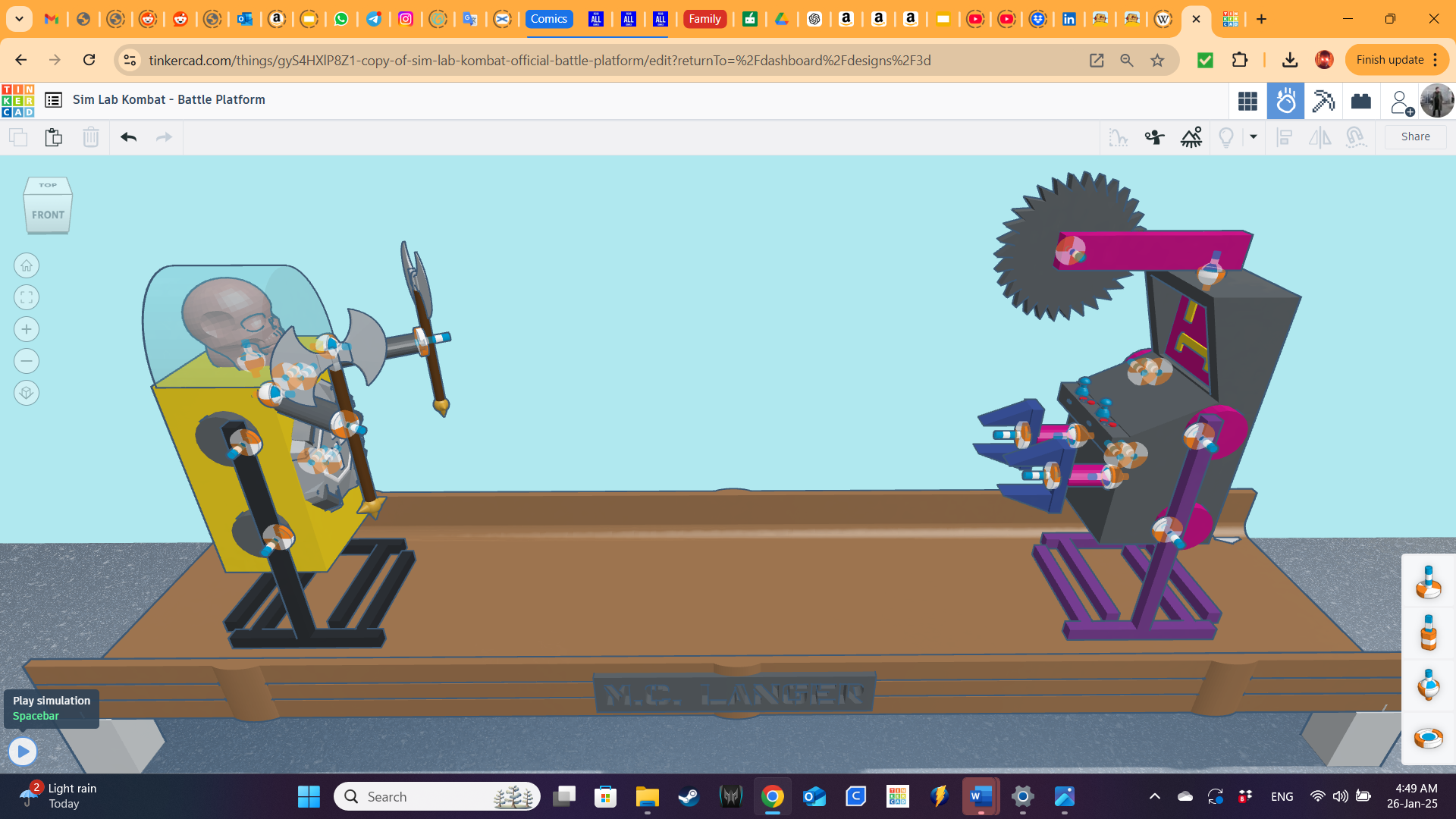The height and width of the screenshot is (819, 1456).
Task: Open the light settings dropdown arrow
Action: (1253, 137)
